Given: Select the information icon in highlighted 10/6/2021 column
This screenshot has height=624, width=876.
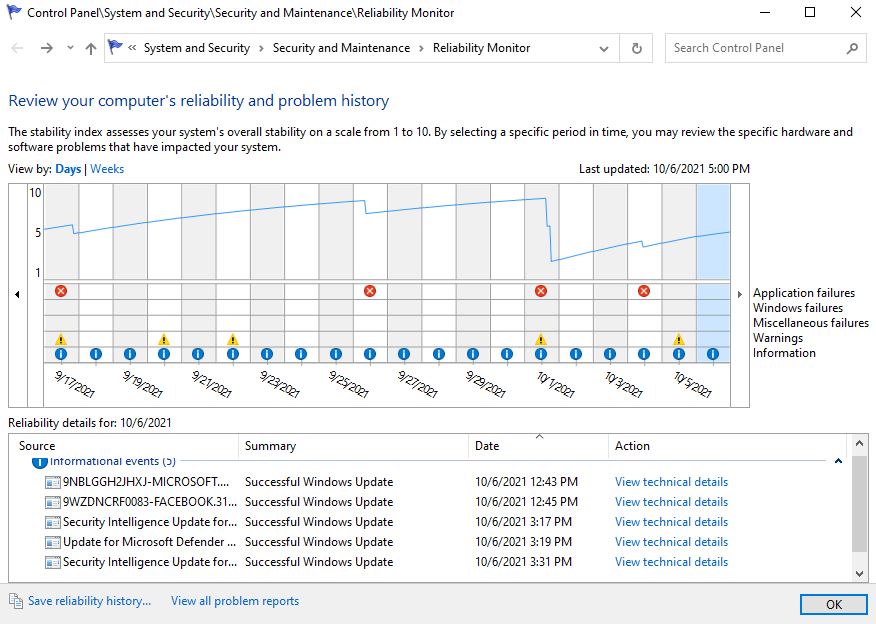Looking at the screenshot, I should coord(712,354).
